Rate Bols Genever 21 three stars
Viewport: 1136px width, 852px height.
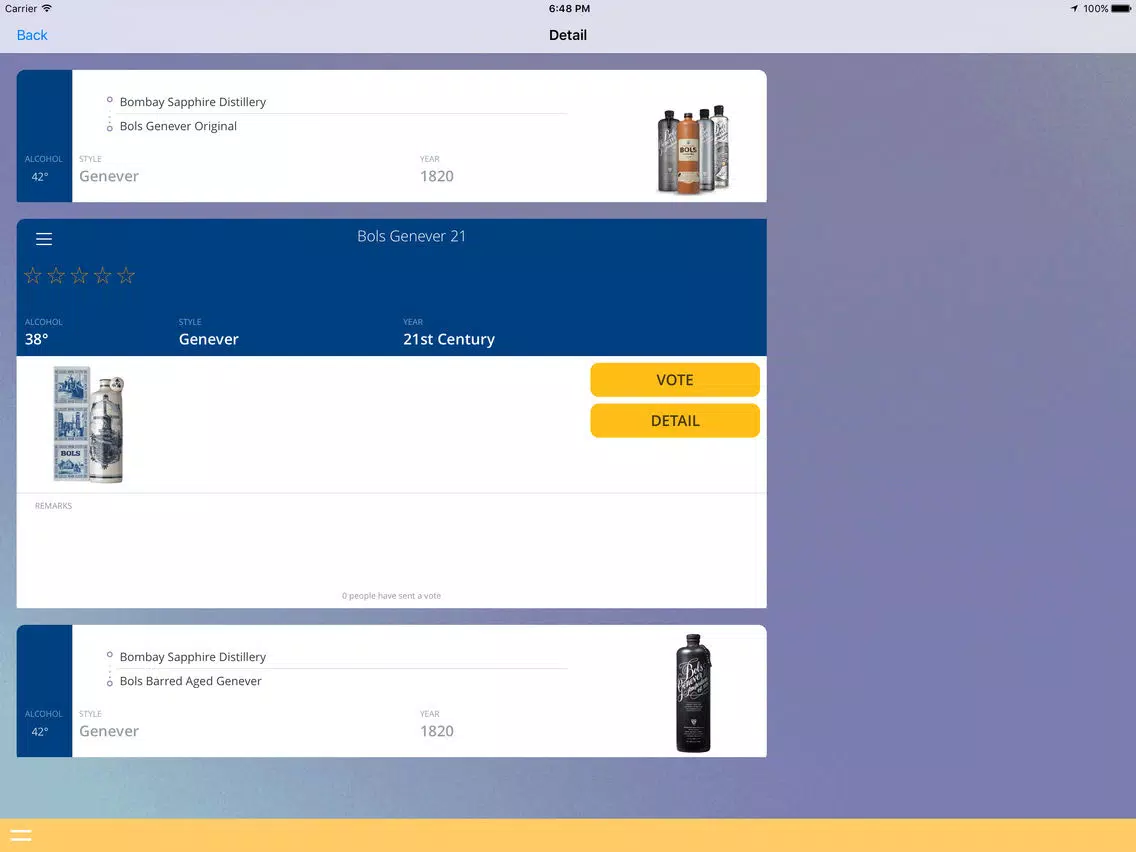79,275
